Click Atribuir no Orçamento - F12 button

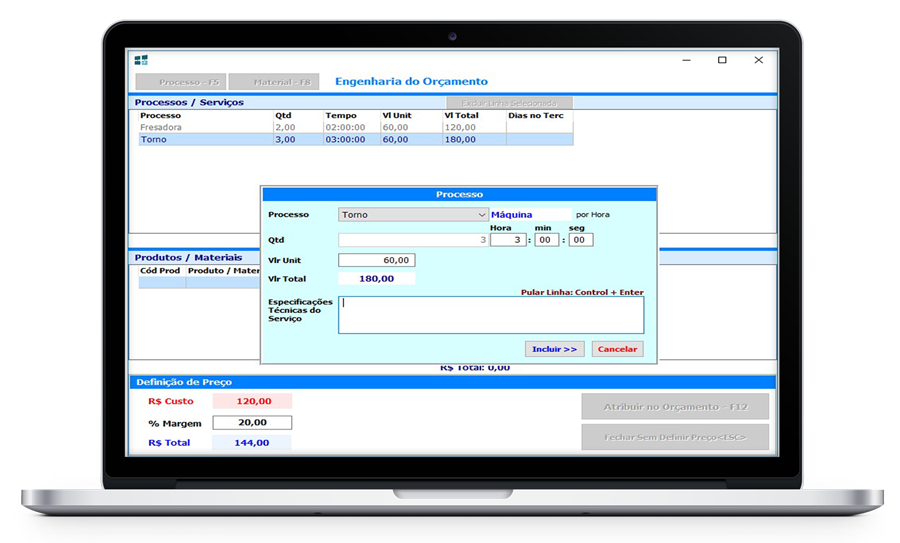coord(675,407)
